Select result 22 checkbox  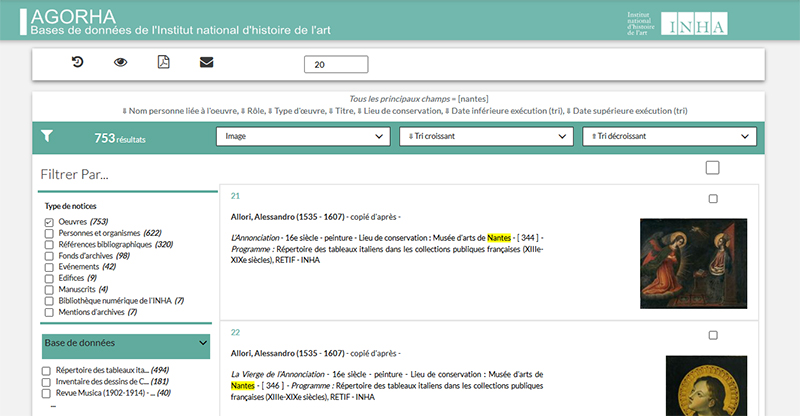pyautogui.click(x=713, y=335)
